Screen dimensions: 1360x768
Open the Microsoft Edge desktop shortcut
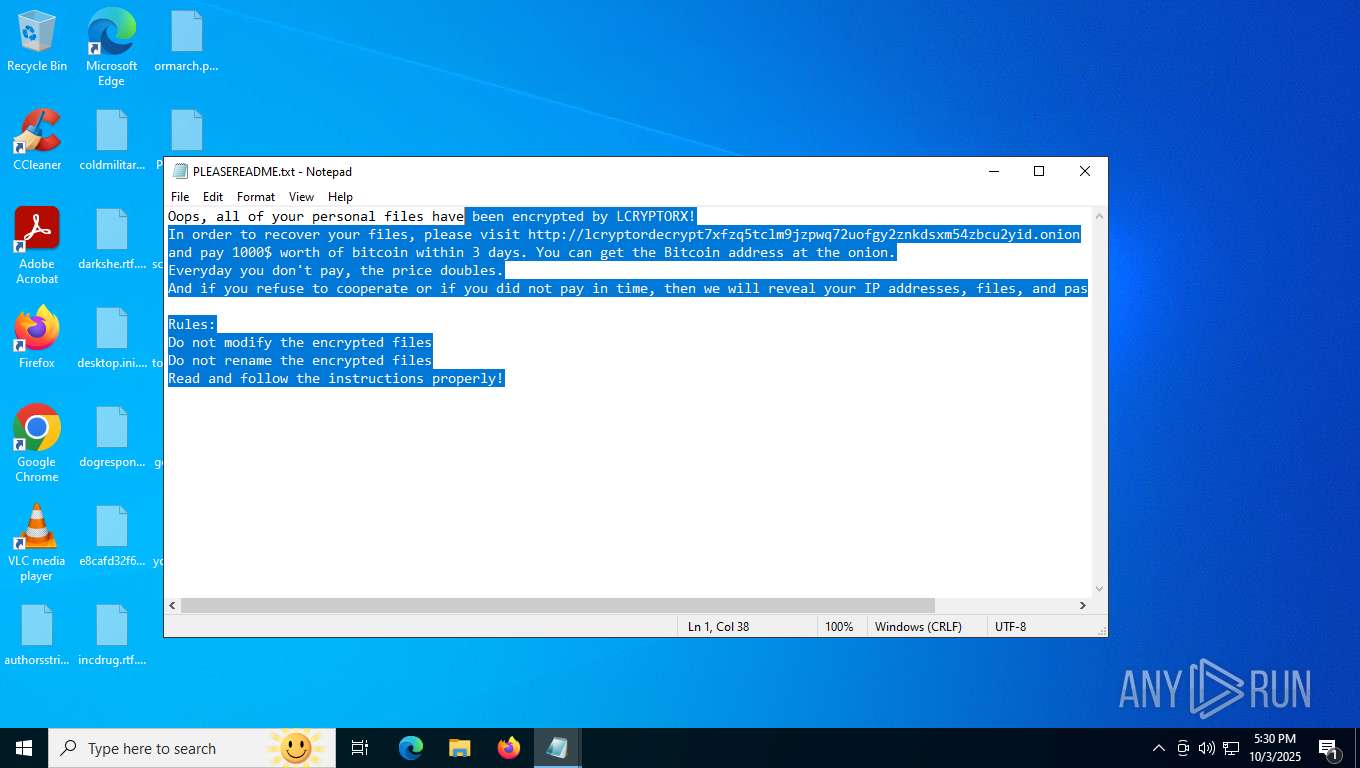point(111,47)
